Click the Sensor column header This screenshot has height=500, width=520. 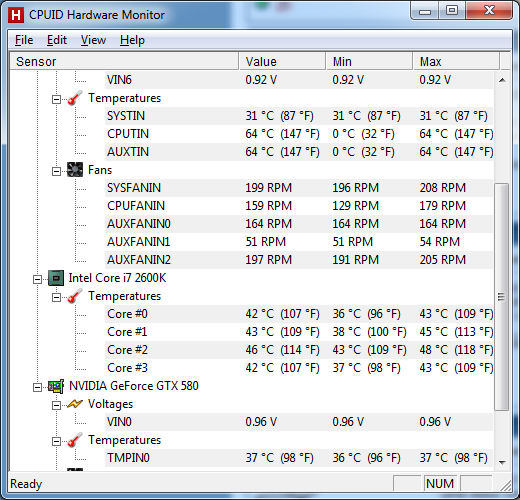[x=124, y=61]
